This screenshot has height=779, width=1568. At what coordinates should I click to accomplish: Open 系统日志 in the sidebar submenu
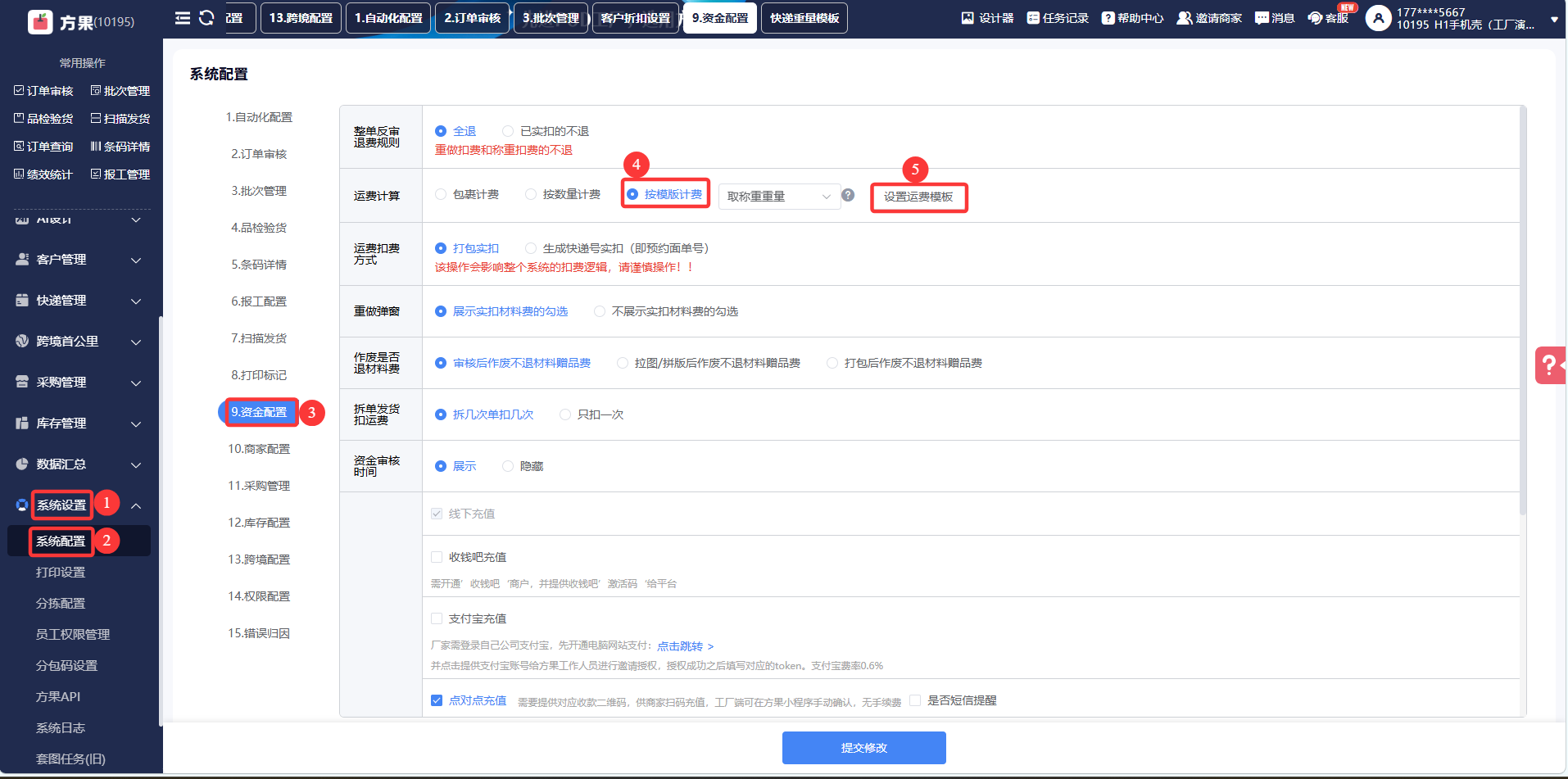pos(61,728)
